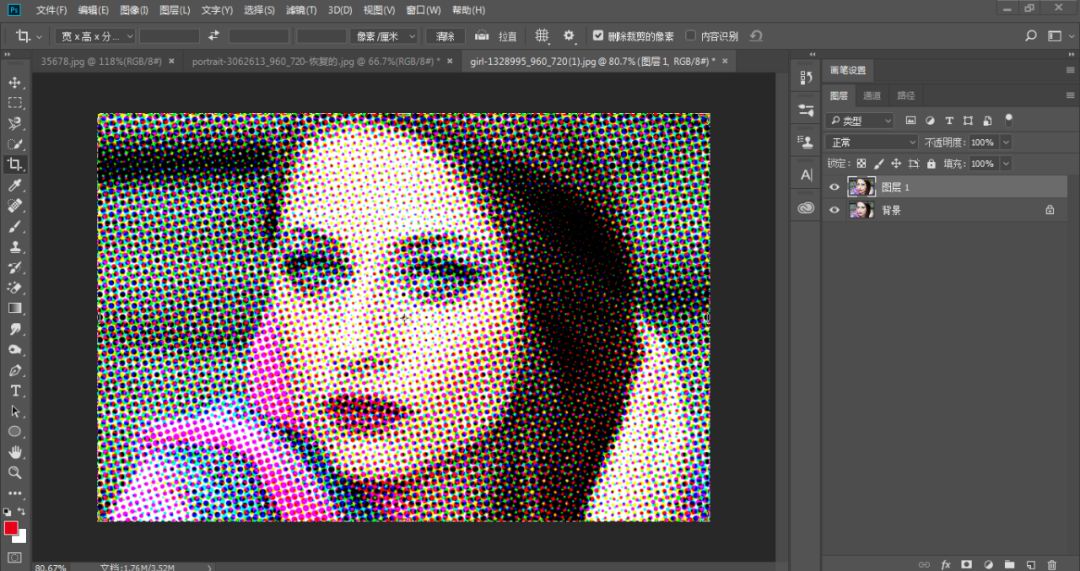The width and height of the screenshot is (1080, 571).
Task: Open the layer filter 类型 dropdown
Action: click(861, 120)
